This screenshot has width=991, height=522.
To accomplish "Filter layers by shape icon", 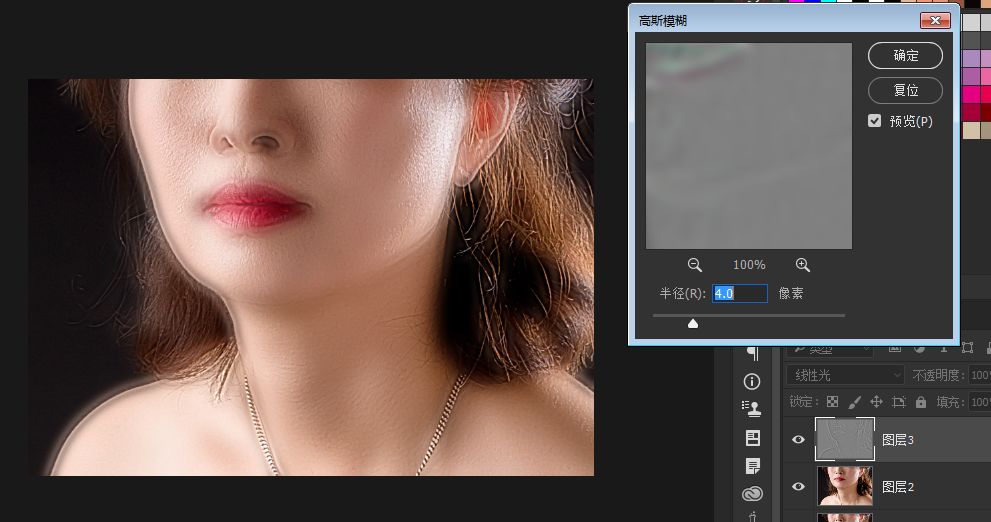I will 967,348.
